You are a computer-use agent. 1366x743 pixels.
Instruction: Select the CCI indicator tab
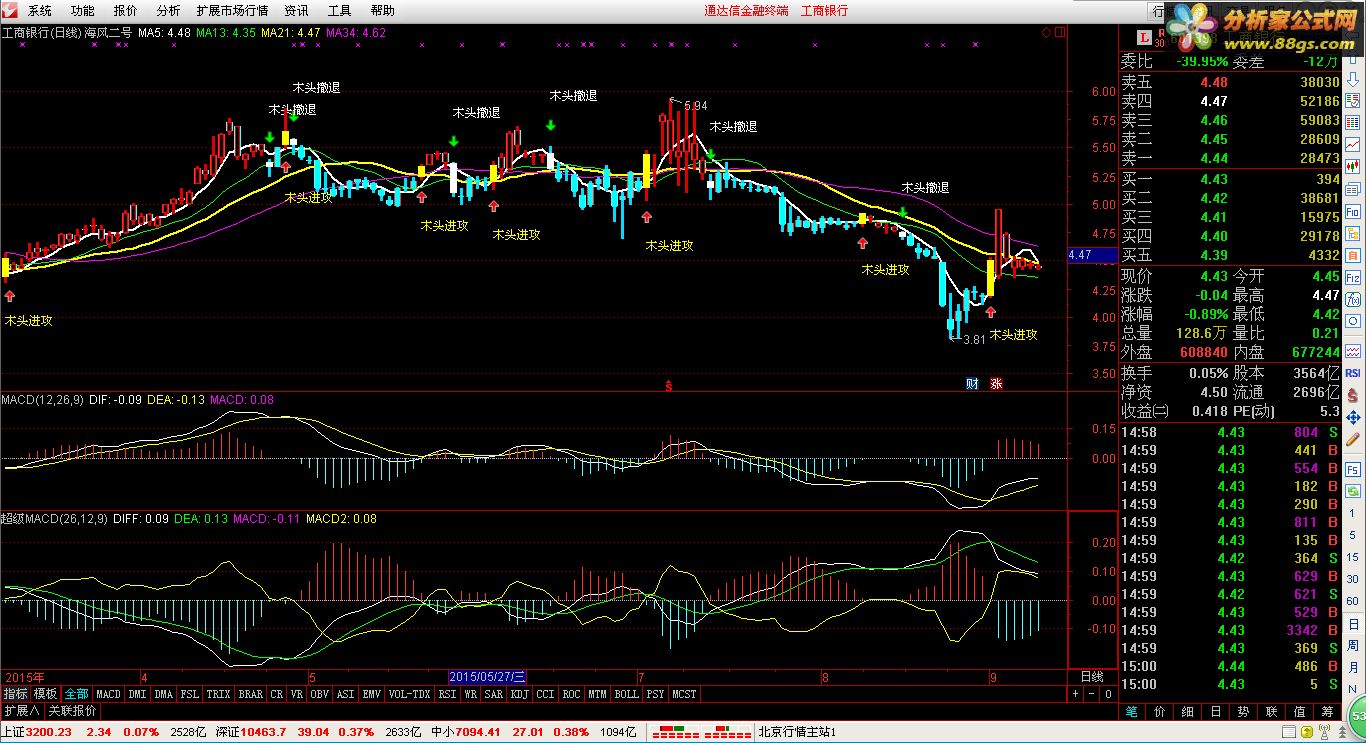point(546,693)
